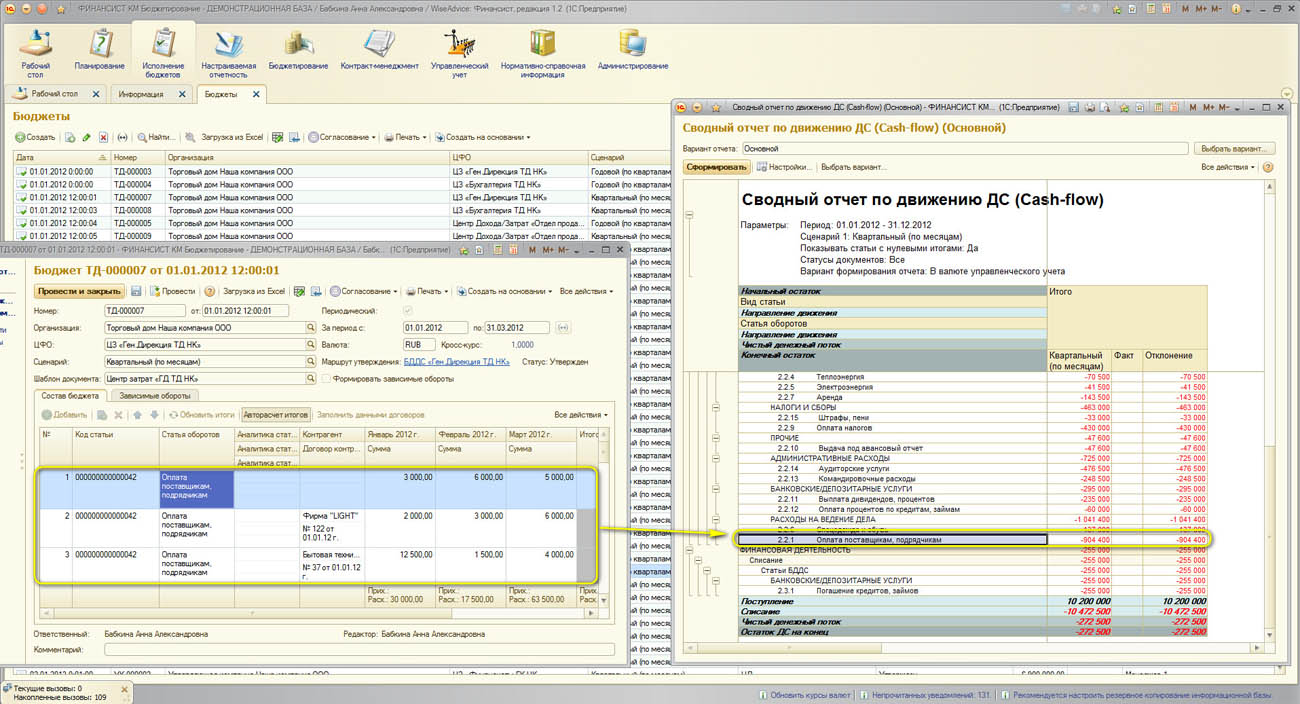
Task: Enable Формировать зависимые обороты checkbox
Action: tap(326, 379)
